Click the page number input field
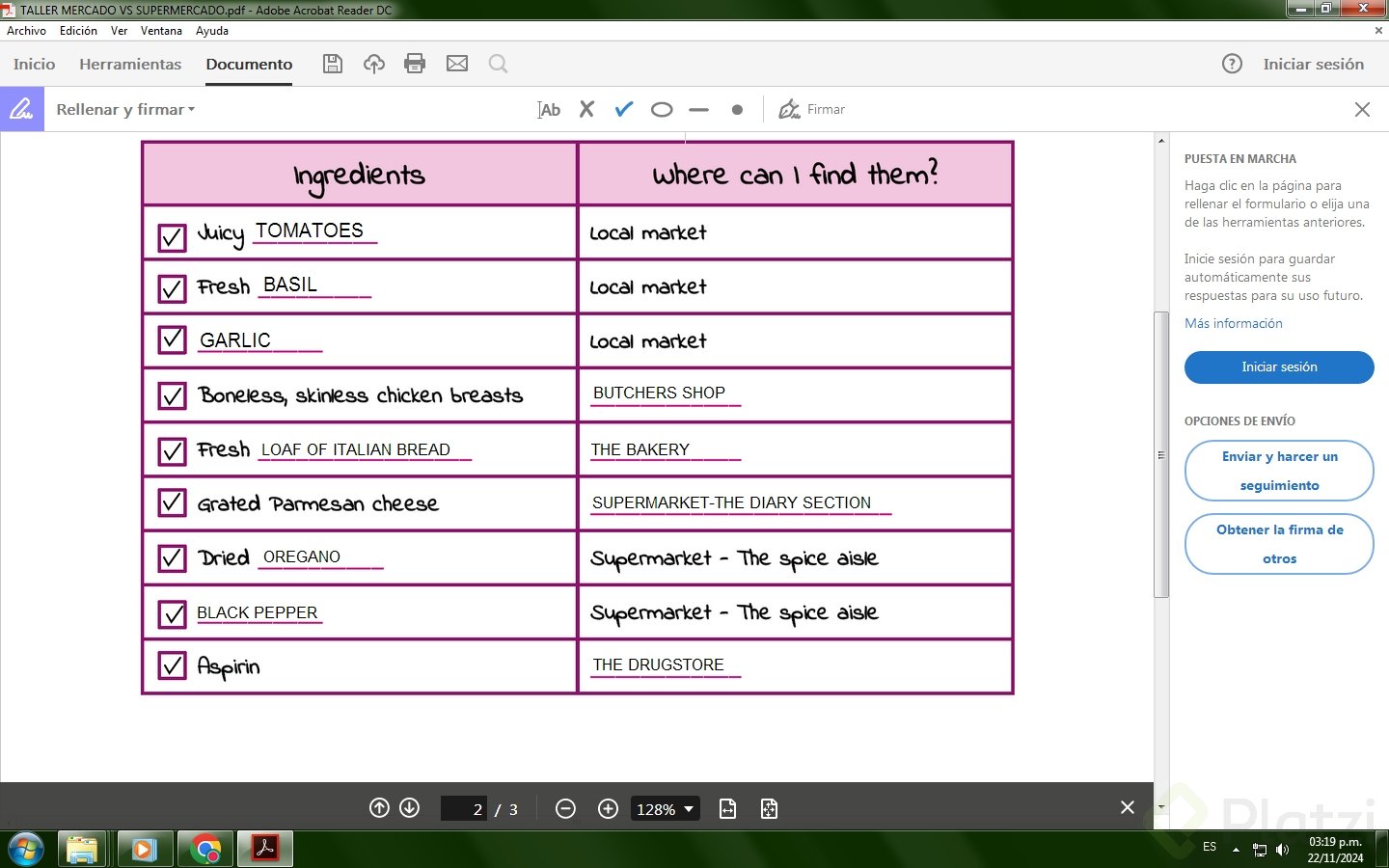1389x868 pixels. pyautogui.click(x=464, y=809)
